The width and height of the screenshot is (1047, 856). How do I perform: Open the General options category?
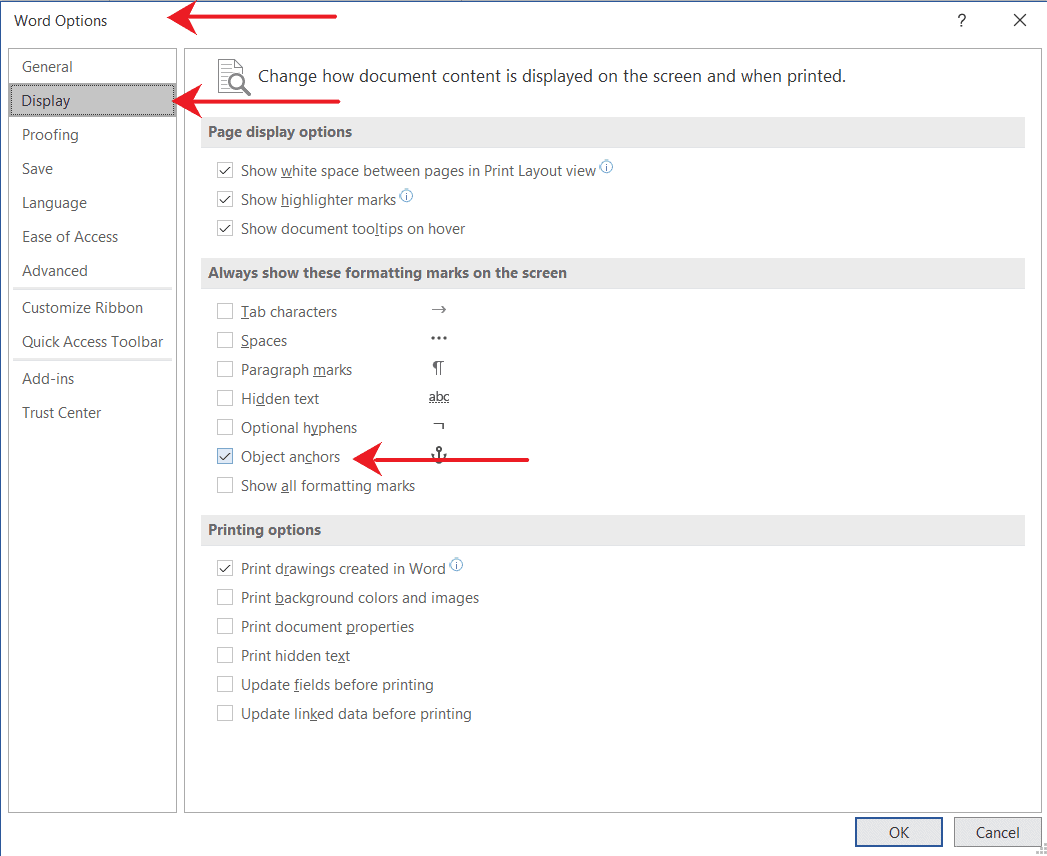pyautogui.click(x=92, y=67)
